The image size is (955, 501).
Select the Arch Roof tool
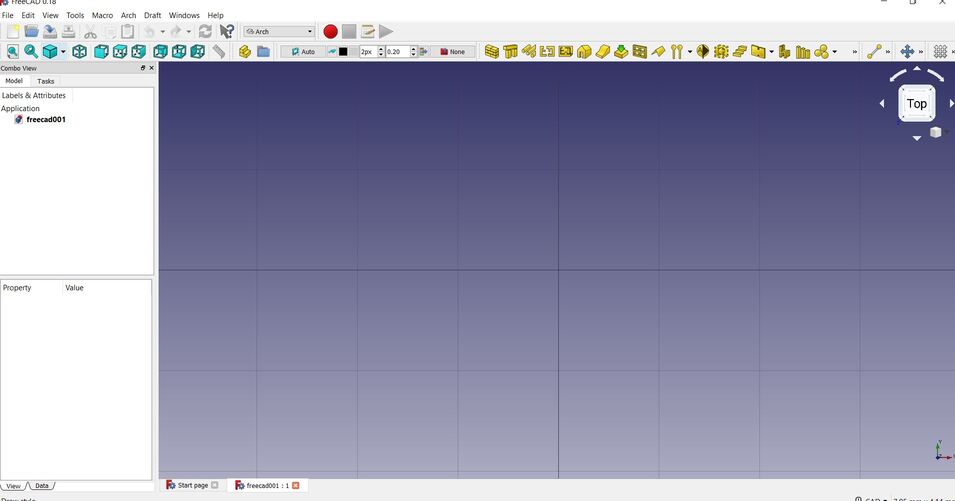coord(658,52)
